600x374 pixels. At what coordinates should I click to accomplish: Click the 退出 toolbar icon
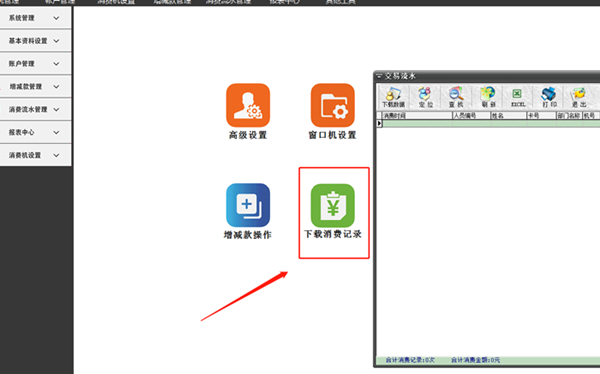coord(579,97)
